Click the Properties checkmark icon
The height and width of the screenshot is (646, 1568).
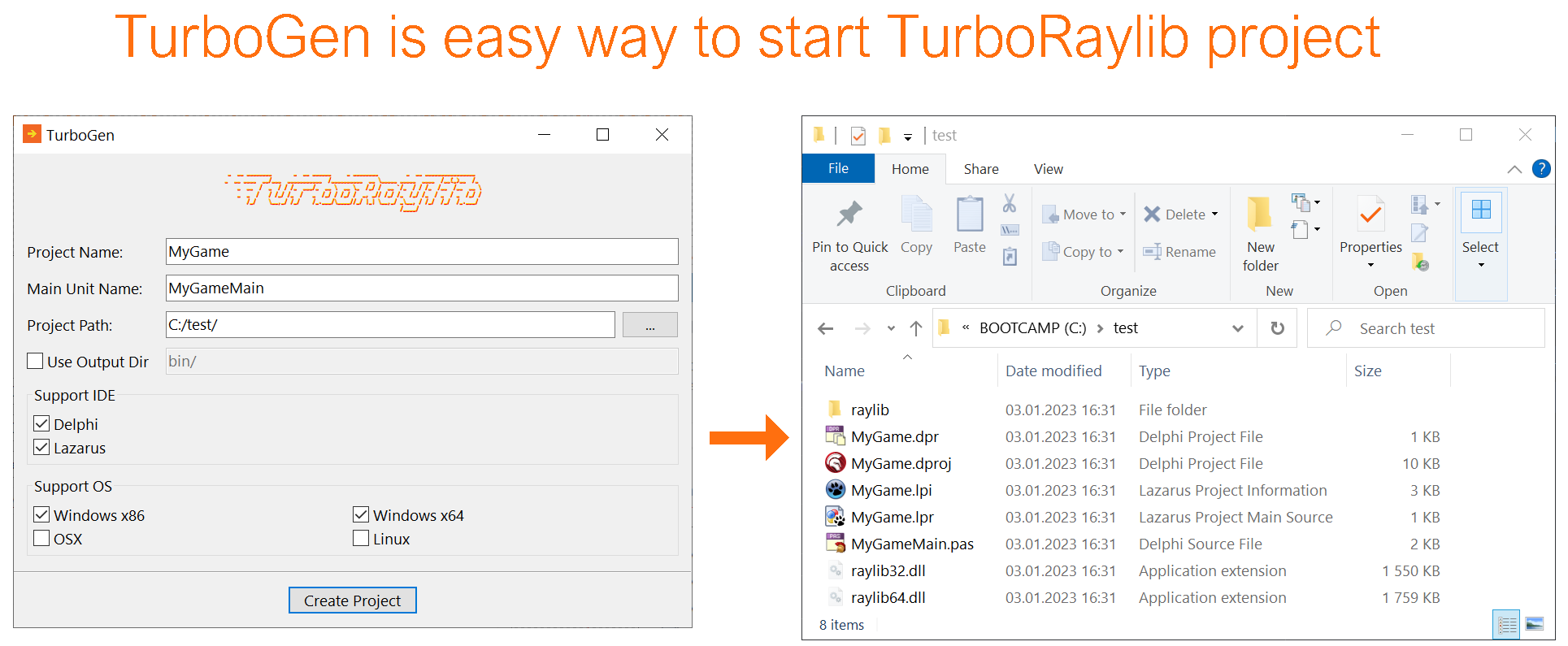(1371, 215)
